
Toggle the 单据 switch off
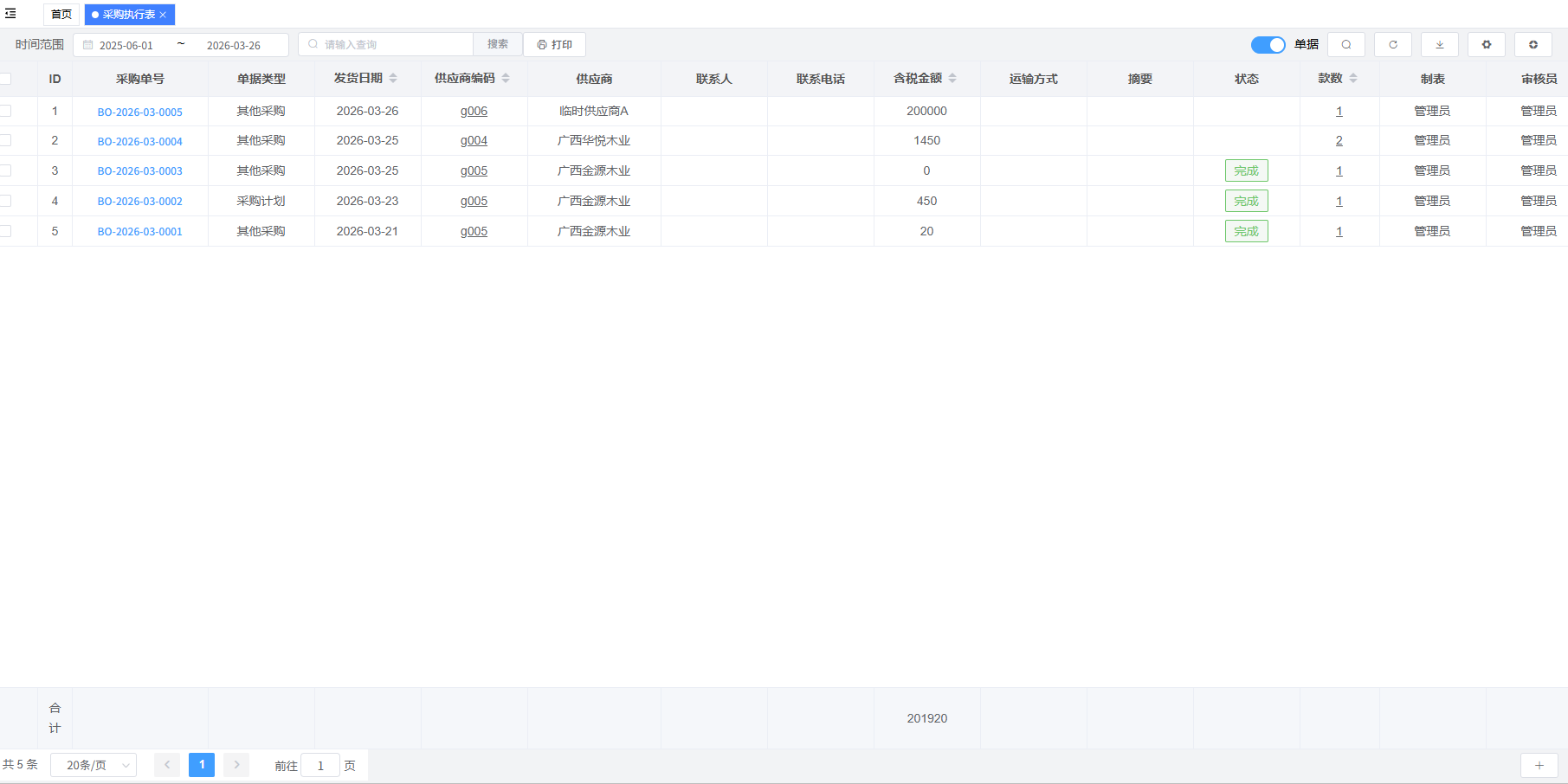(1268, 45)
